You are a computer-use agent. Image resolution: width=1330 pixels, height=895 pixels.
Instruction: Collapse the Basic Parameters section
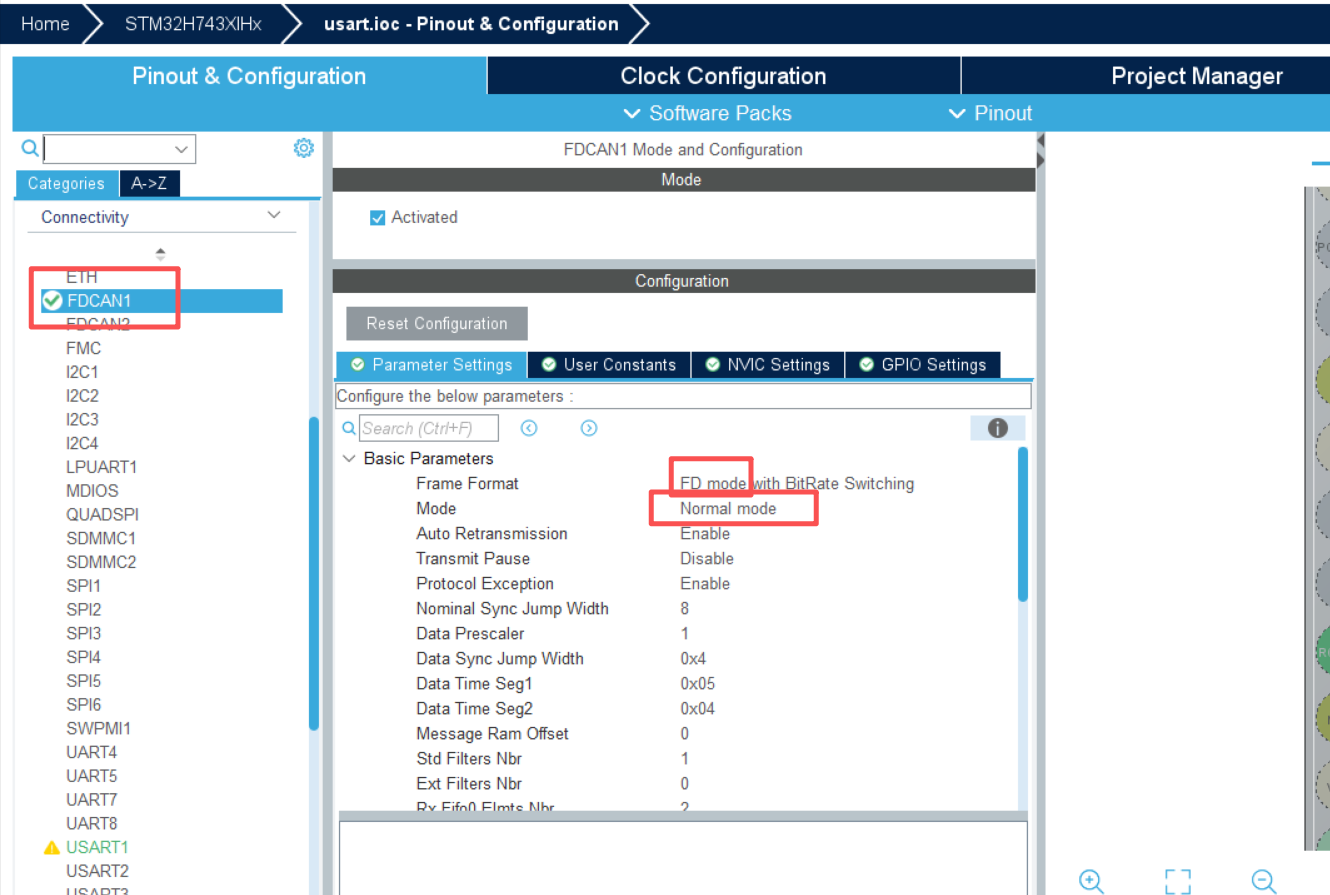tap(349, 459)
